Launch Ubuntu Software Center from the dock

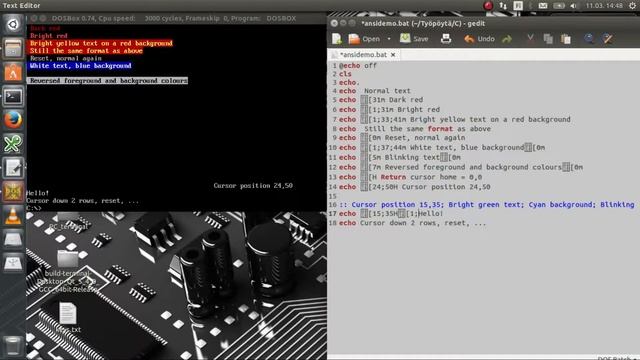tap(13, 73)
